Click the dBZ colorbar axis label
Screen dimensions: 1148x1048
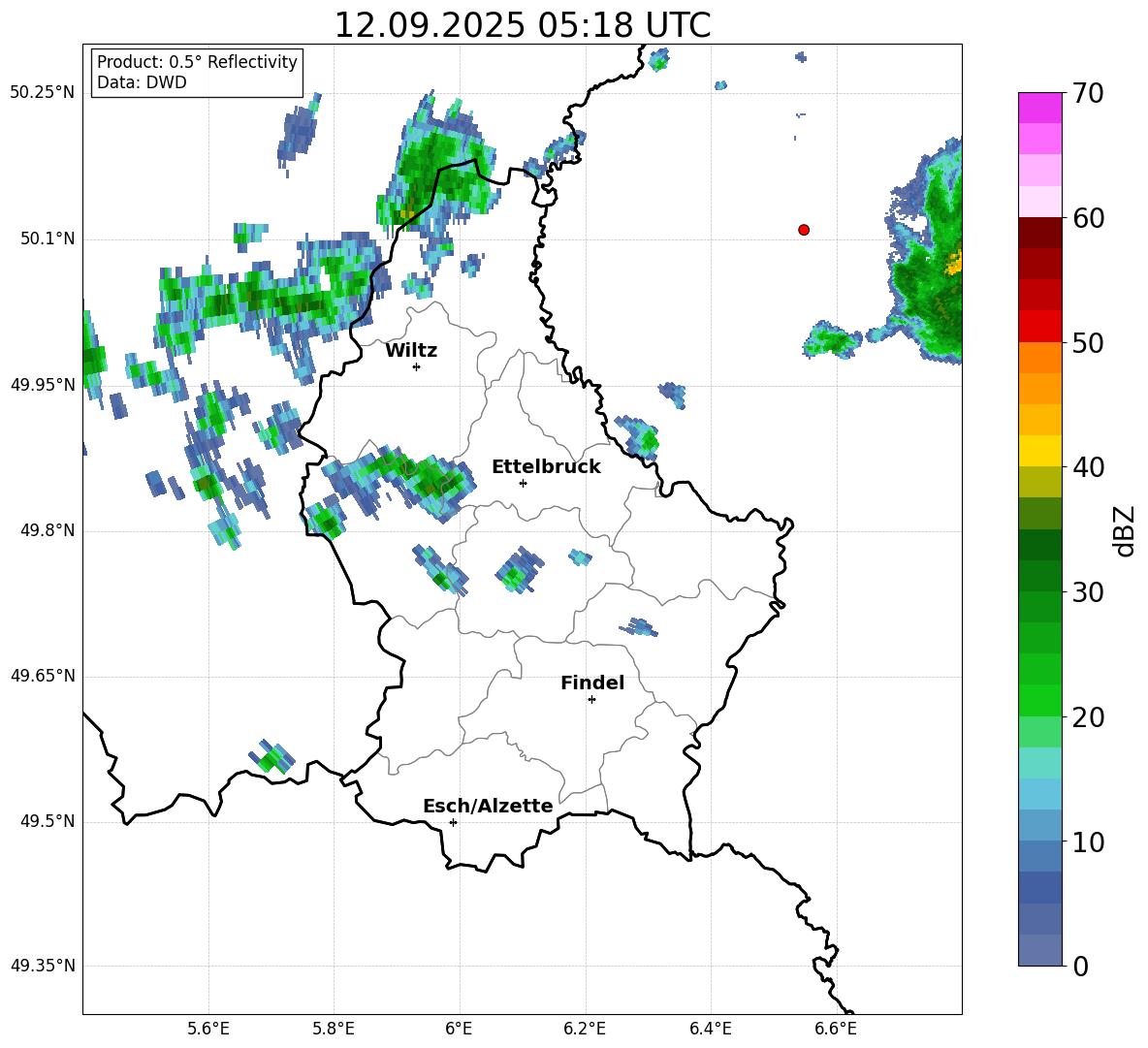pyautogui.click(x=1124, y=530)
